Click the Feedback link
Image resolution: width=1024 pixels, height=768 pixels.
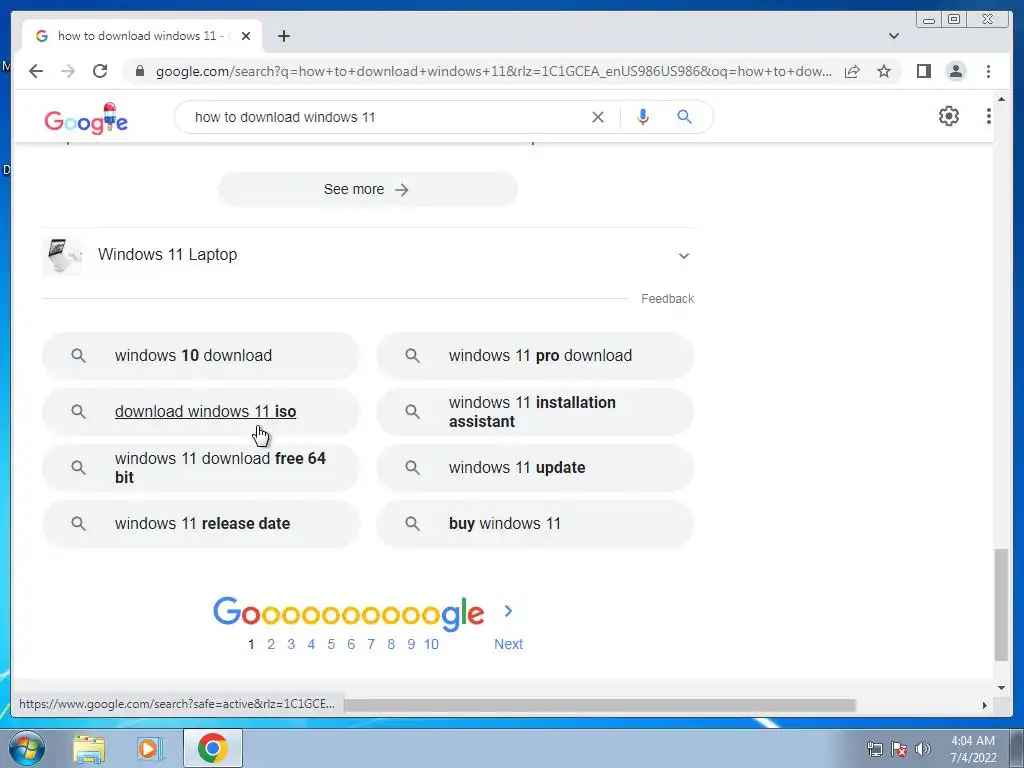pyautogui.click(x=667, y=298)
